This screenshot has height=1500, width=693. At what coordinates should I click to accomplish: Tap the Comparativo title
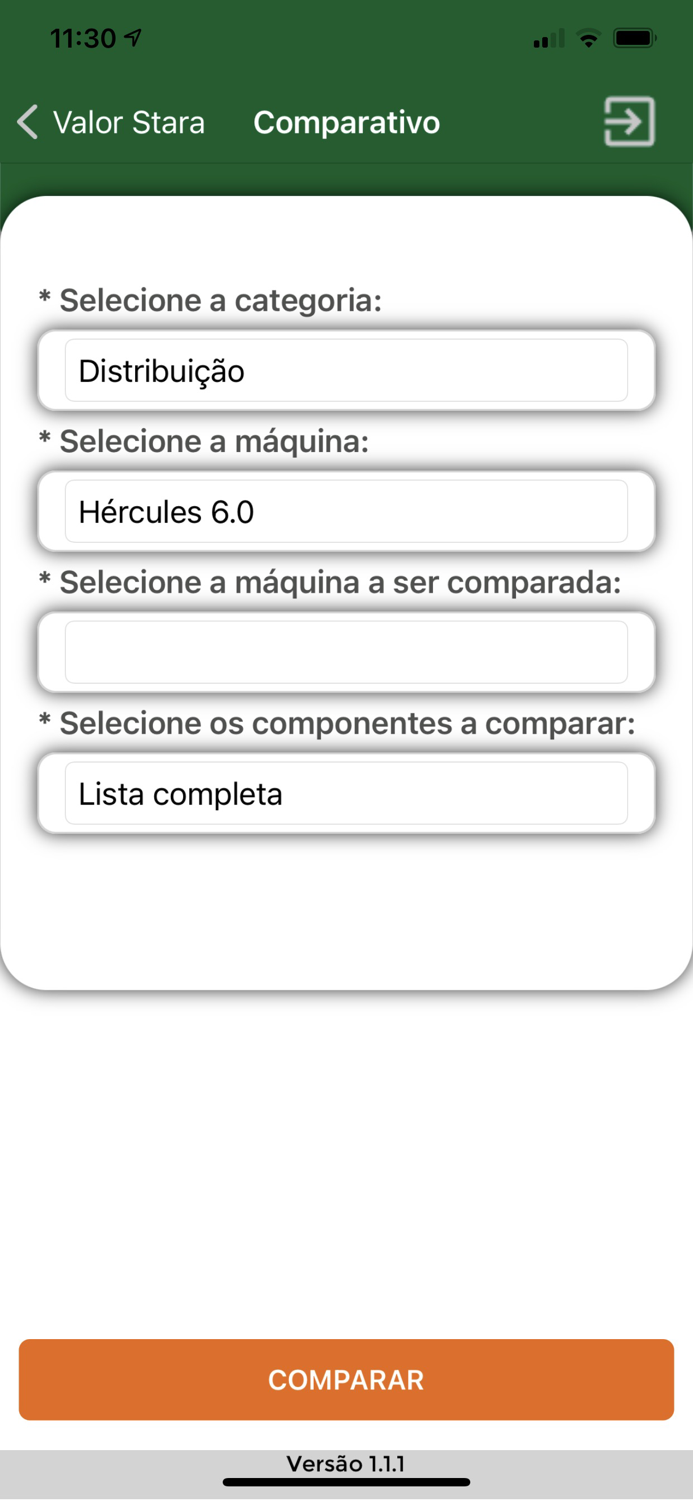pos(346,121)
